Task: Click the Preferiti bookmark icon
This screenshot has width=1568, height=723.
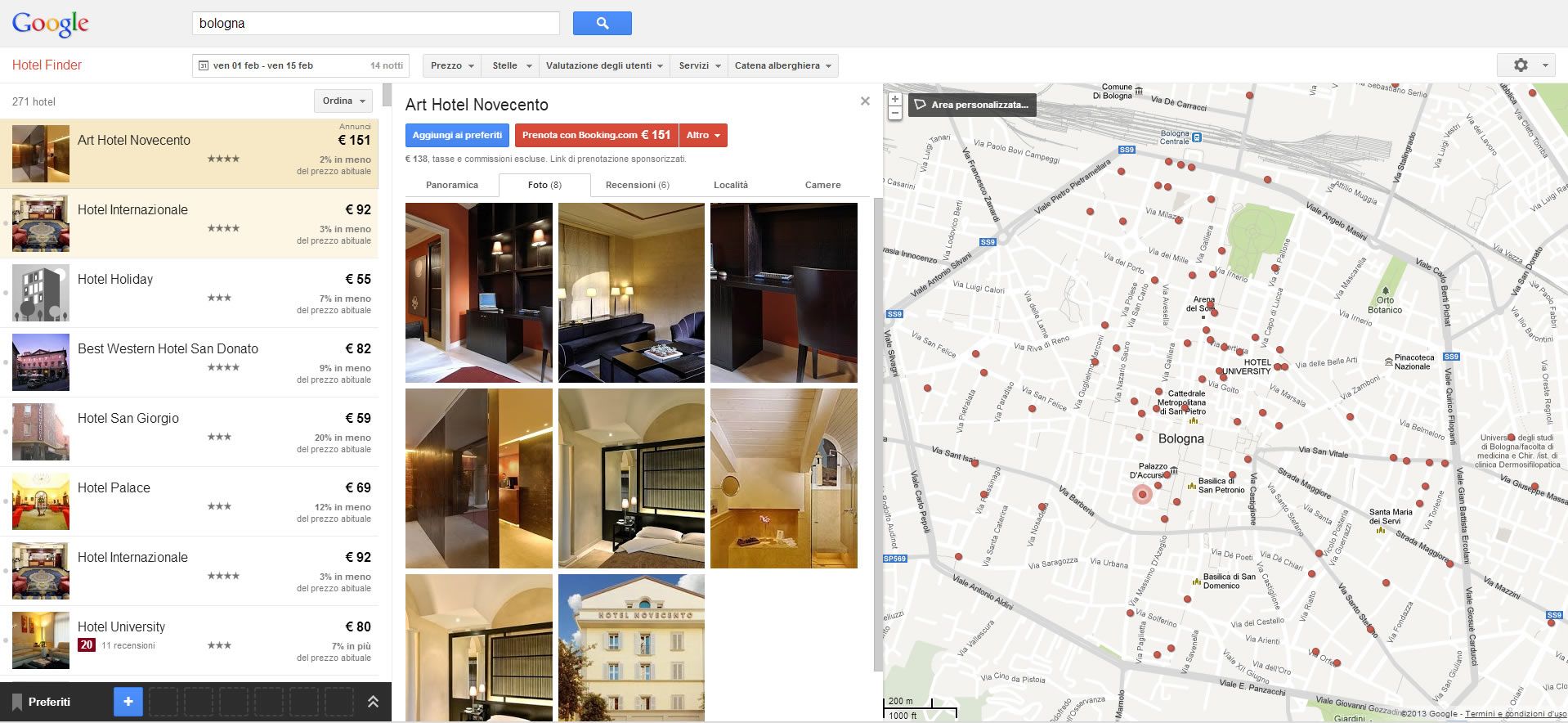Action: point(16,702)
